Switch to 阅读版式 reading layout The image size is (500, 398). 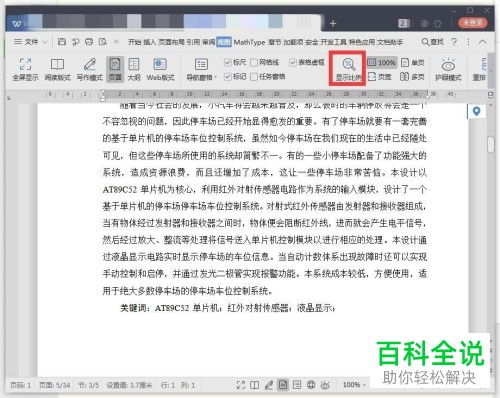point(57,70)
